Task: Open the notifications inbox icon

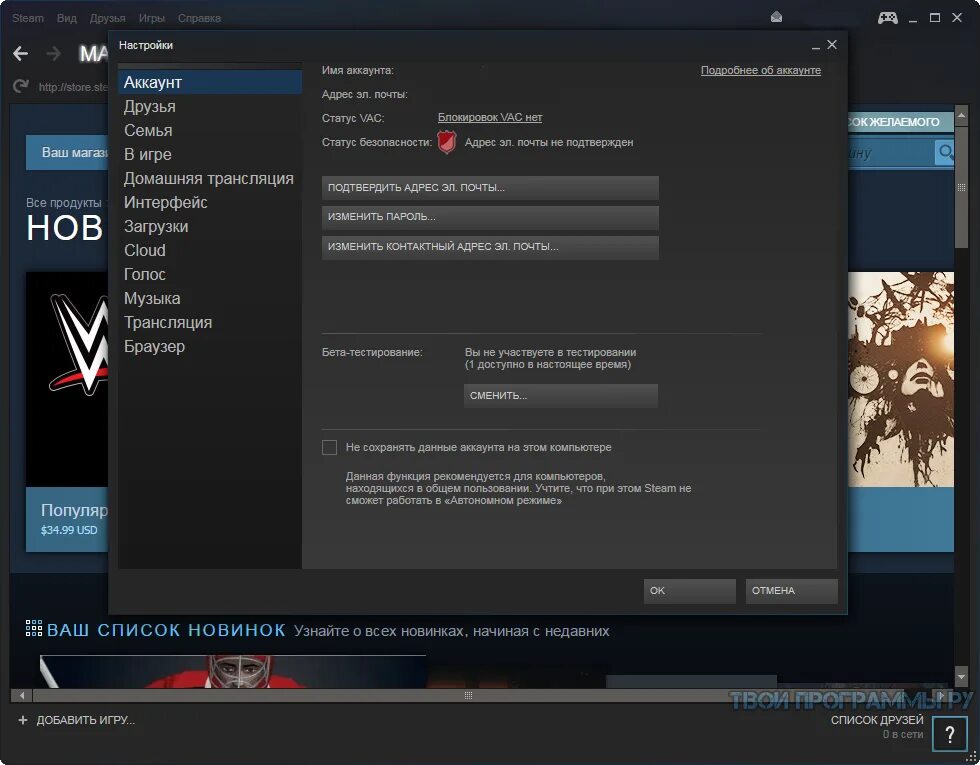Action: [x=776, y=18]
